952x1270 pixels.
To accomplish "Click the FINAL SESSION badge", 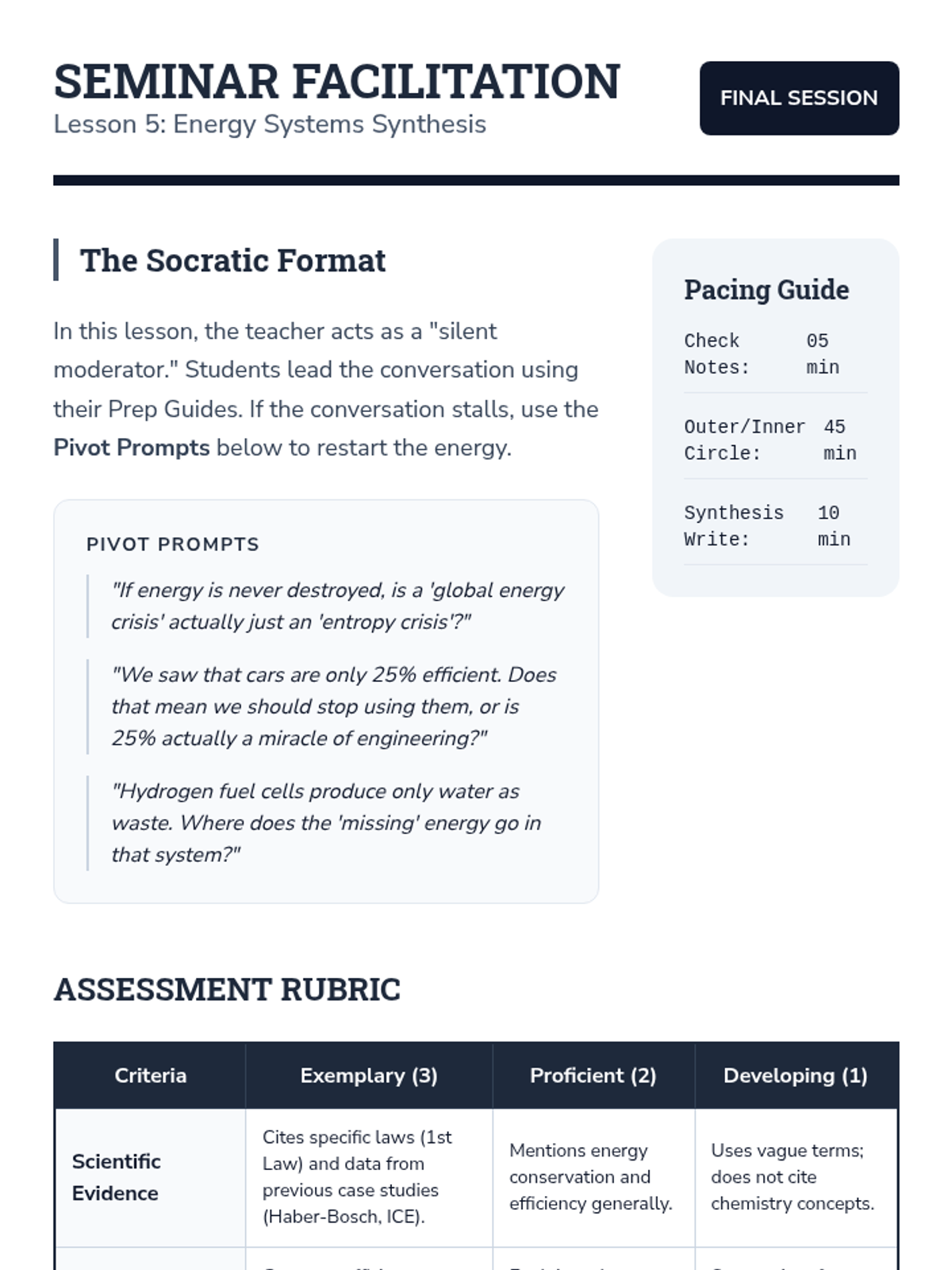I will tap(799, 98).
